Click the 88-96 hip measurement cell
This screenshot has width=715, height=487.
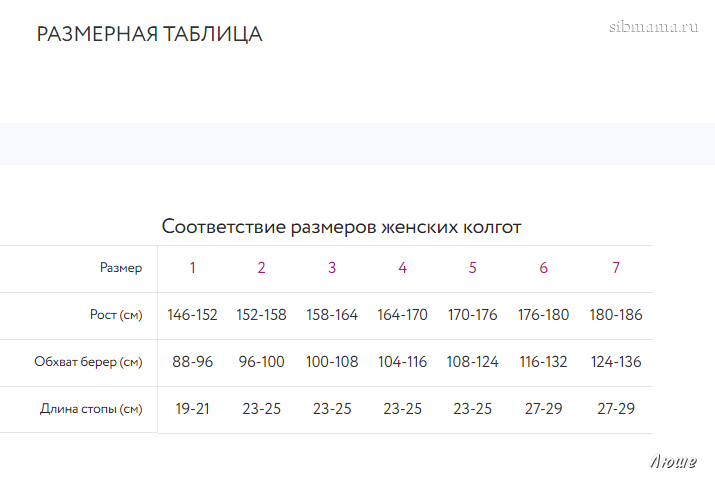tap(192, 362)
